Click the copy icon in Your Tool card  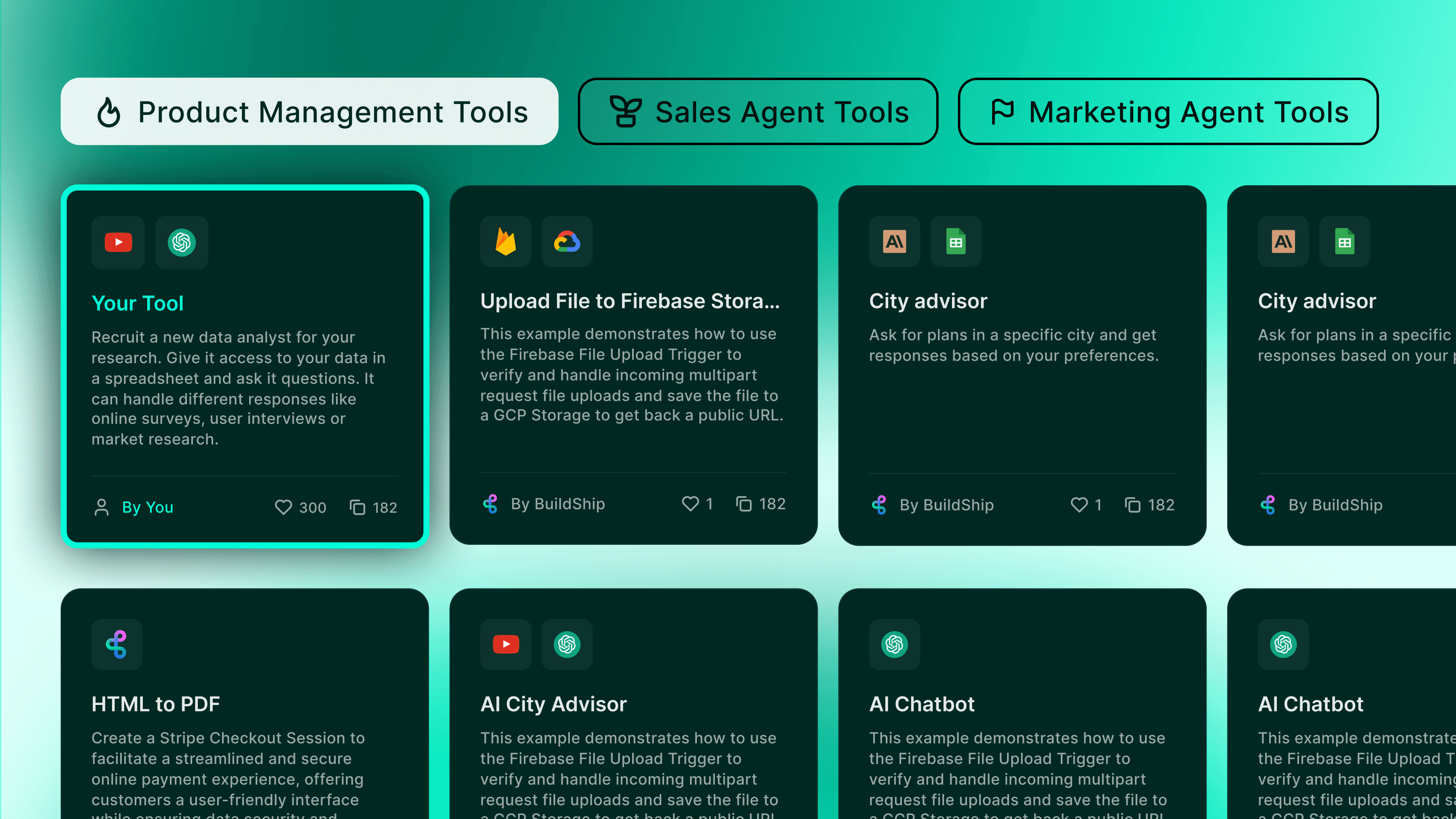pyautogui.click(x=357, y=507)
